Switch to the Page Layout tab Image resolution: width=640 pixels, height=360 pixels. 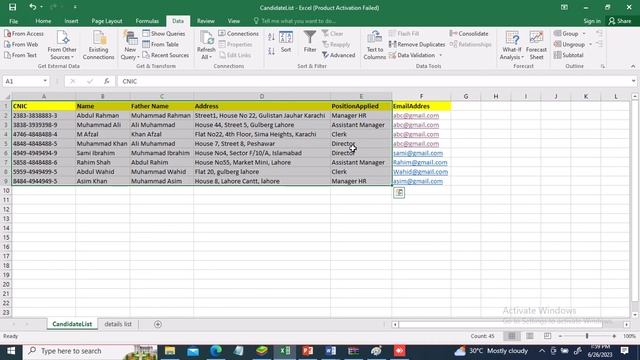coord(107,21)
